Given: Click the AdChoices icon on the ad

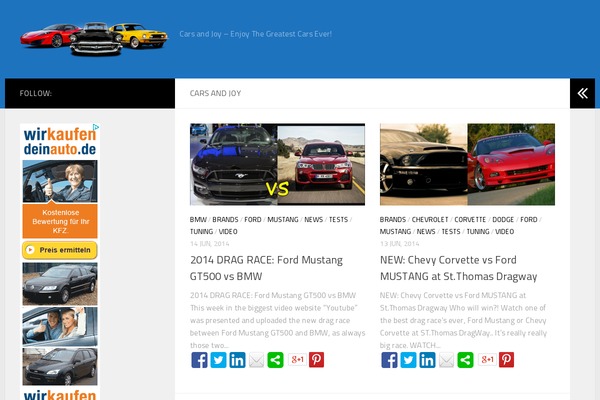Looking at the screenshot, I should coord(96,127).
